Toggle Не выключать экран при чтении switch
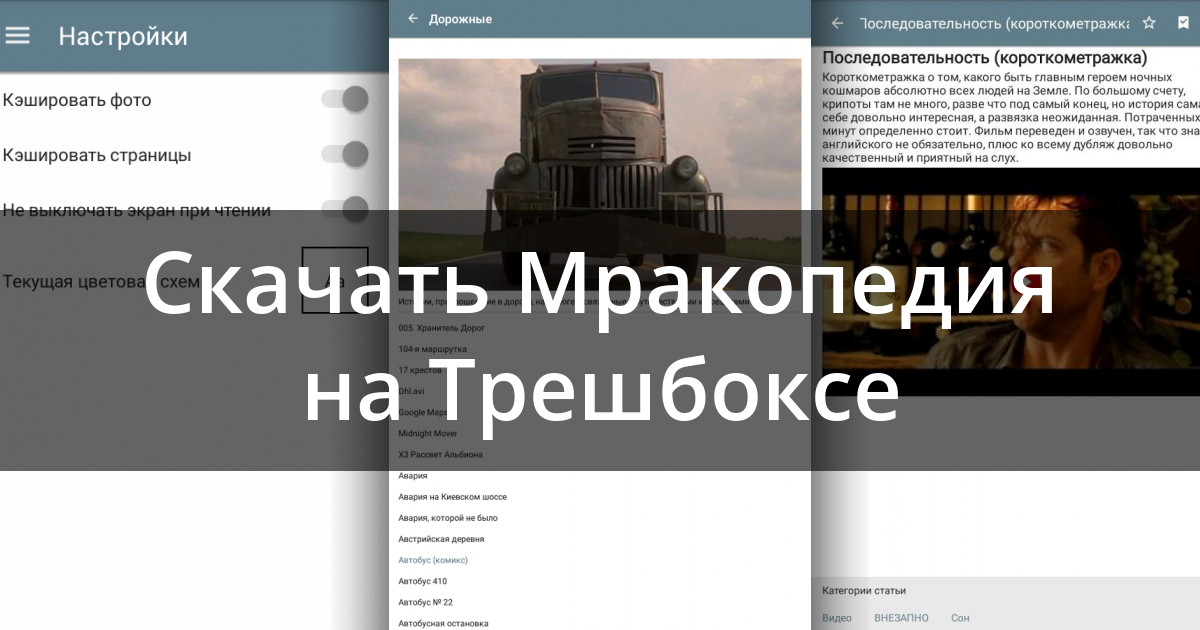1200x630 pixels. 345,209
